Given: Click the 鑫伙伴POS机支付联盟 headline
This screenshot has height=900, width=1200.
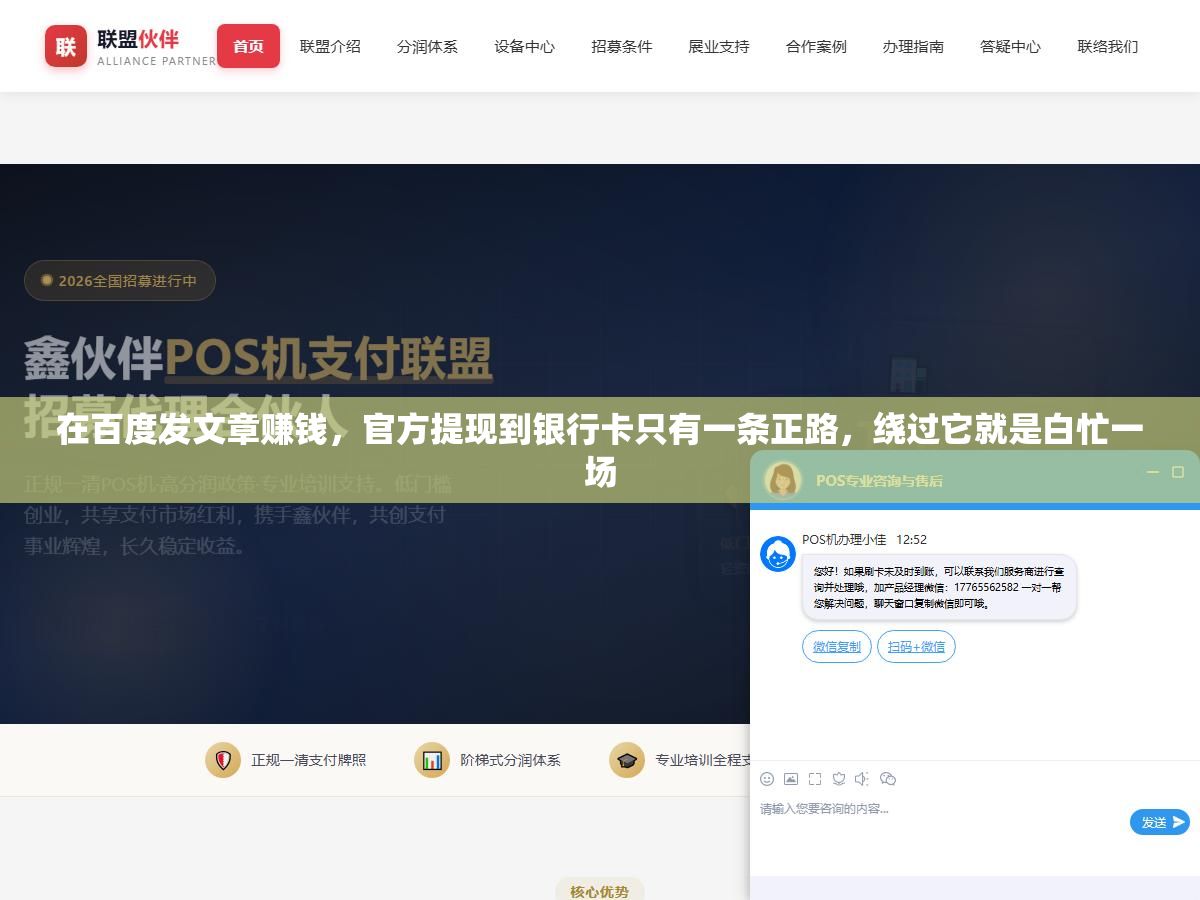Looking at the screenshot, I should point(258,358).
